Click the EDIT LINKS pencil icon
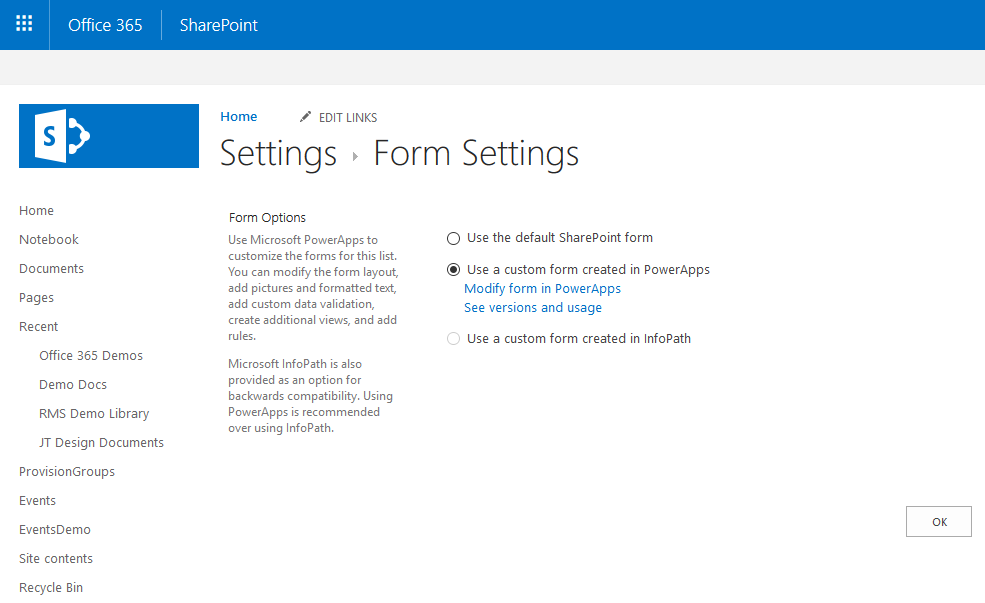Viewport: 985px width, 603px height. tap(305, 117)
